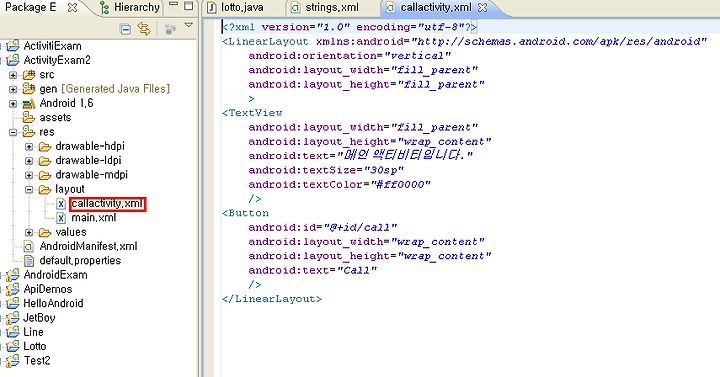Collapse the res folder
Image resolution: width=720 pixels, height=377 pixels.
[x=13, y=132]
